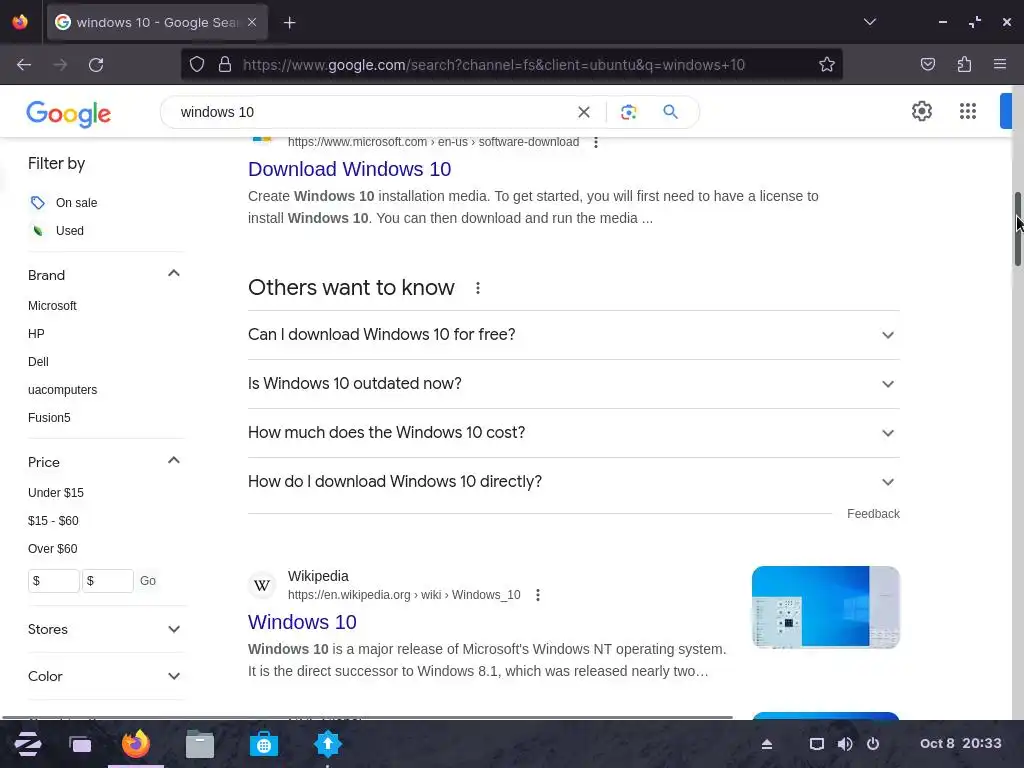Open the Software store in taskbar

point(264,744)
